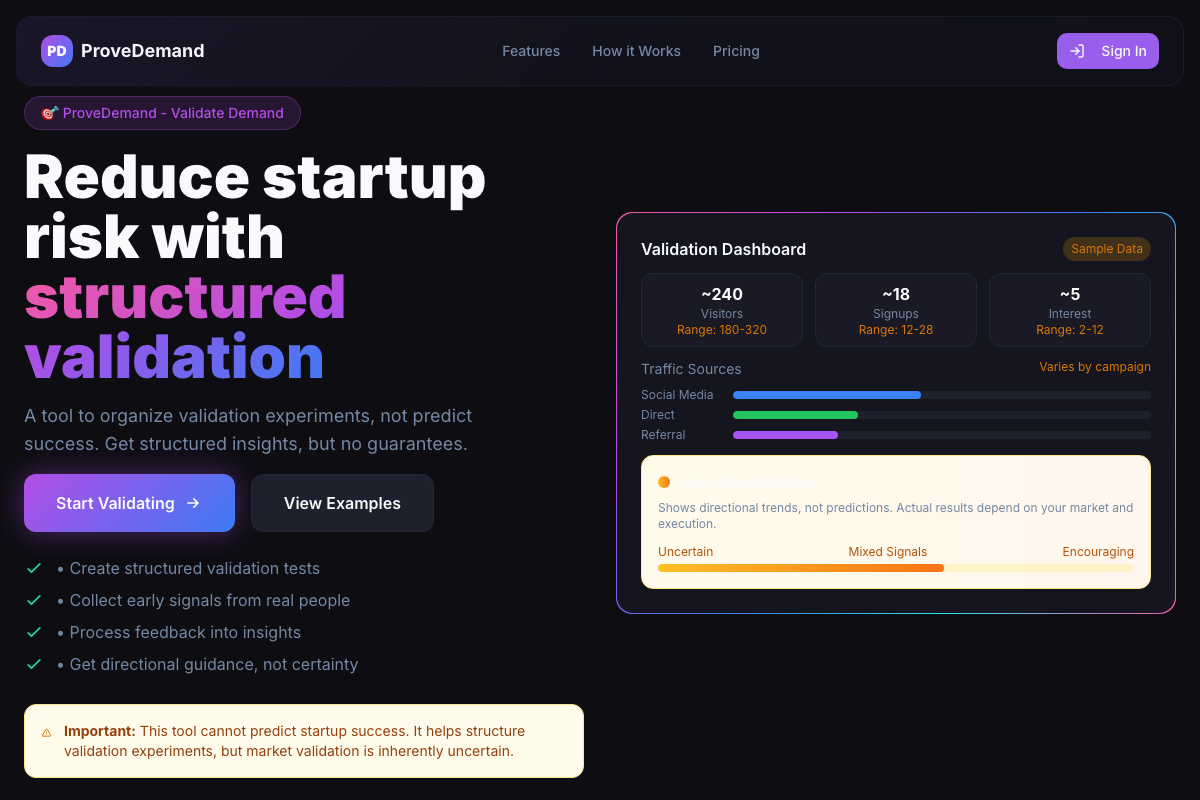1200x800 pixels.
Task: Click the sign-in arrow icon
Action: [1077, 51]
